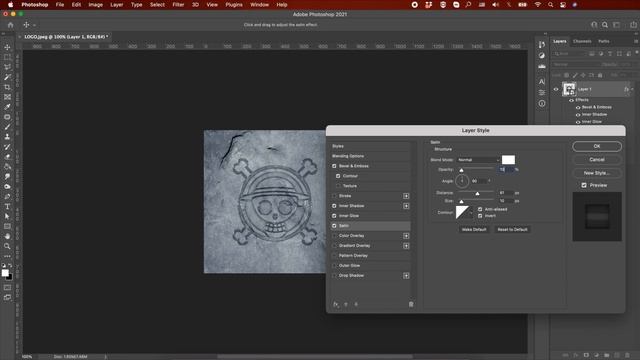Image resolution: width=640 pixels, height=360 pixels.
Task: Select the Lasso tool
Action: point(7,67)
